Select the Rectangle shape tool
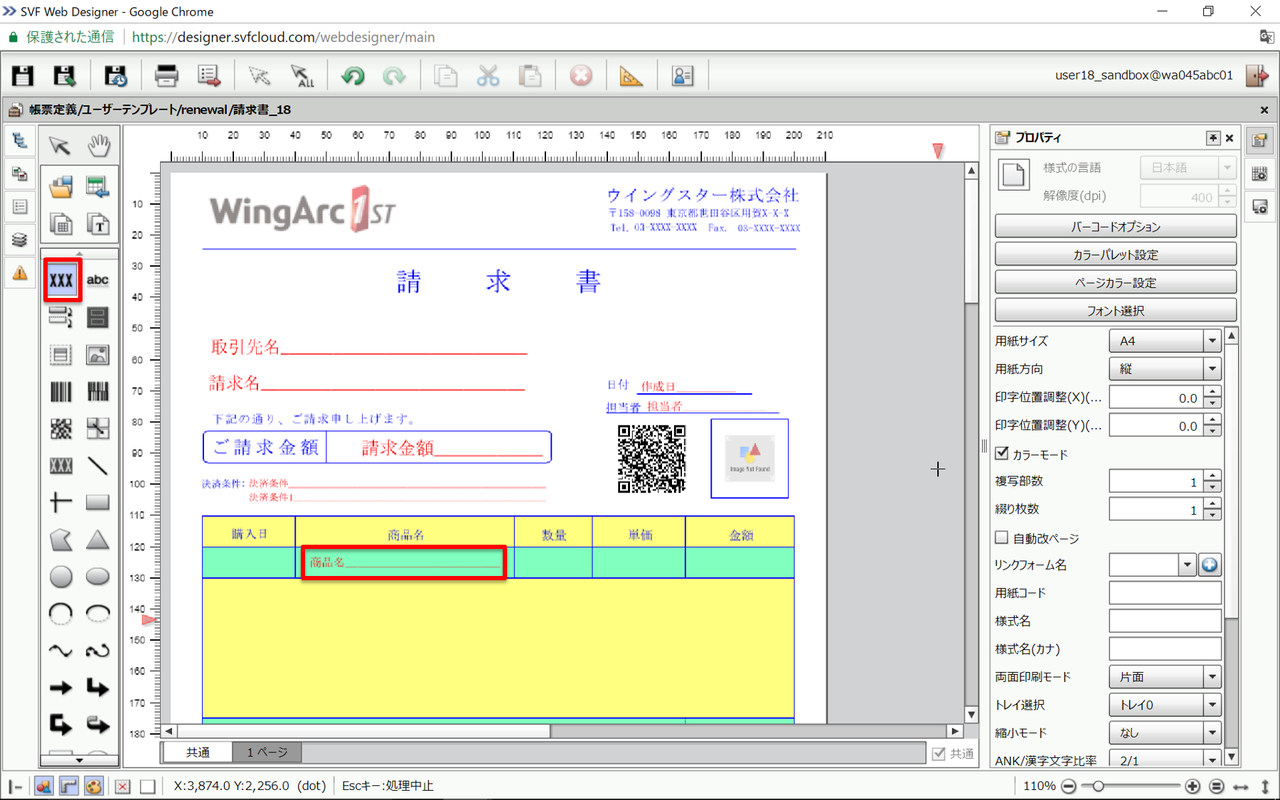Viewport: 1280px width, 800px height. [98, 502]
